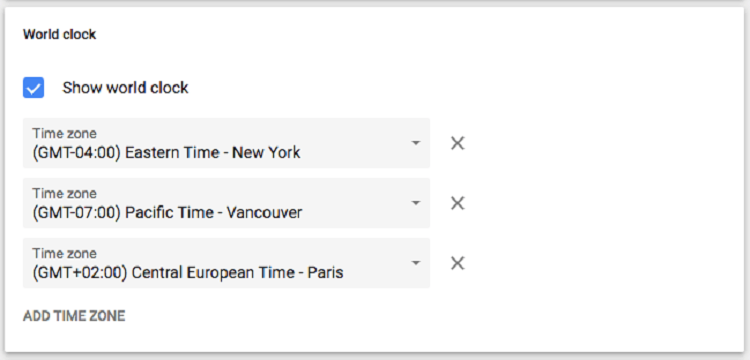Select the '(GMT+02:00)' offset text
Screen dimensions: 750x360
point(80,273)
